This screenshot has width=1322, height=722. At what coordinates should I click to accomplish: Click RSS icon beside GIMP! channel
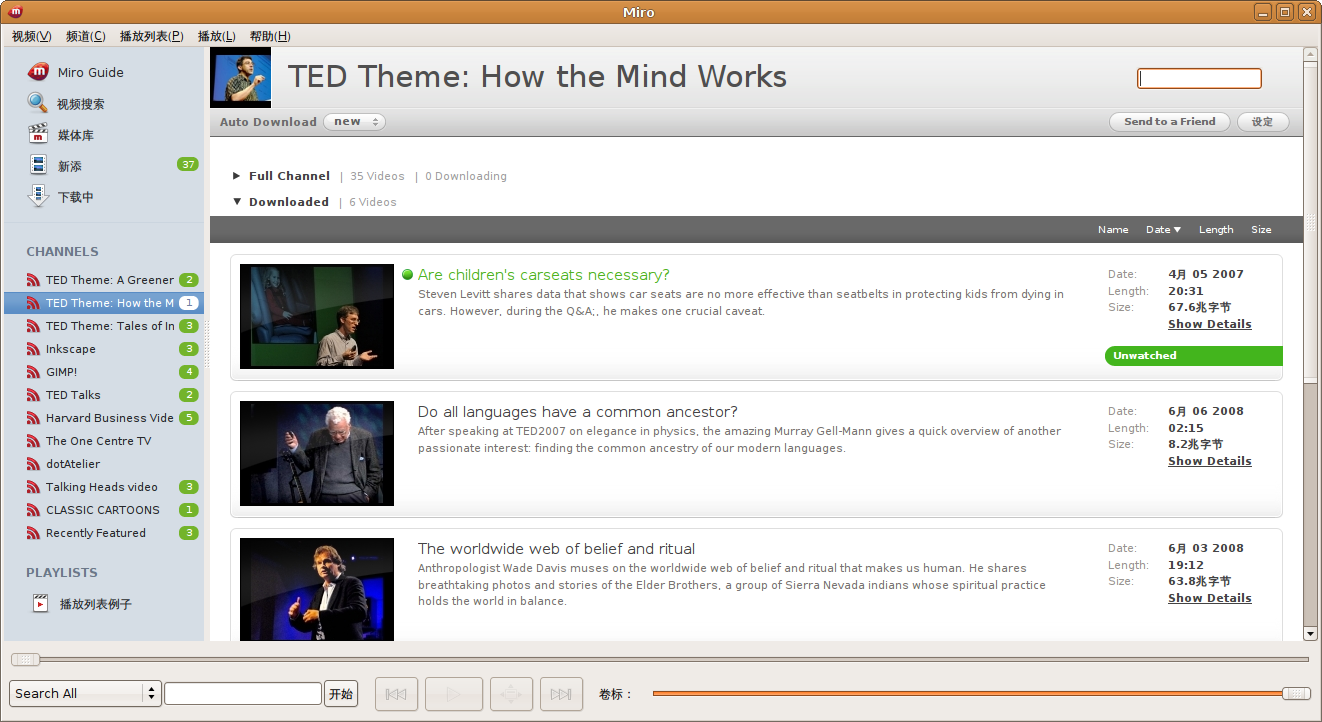(33, 372)
